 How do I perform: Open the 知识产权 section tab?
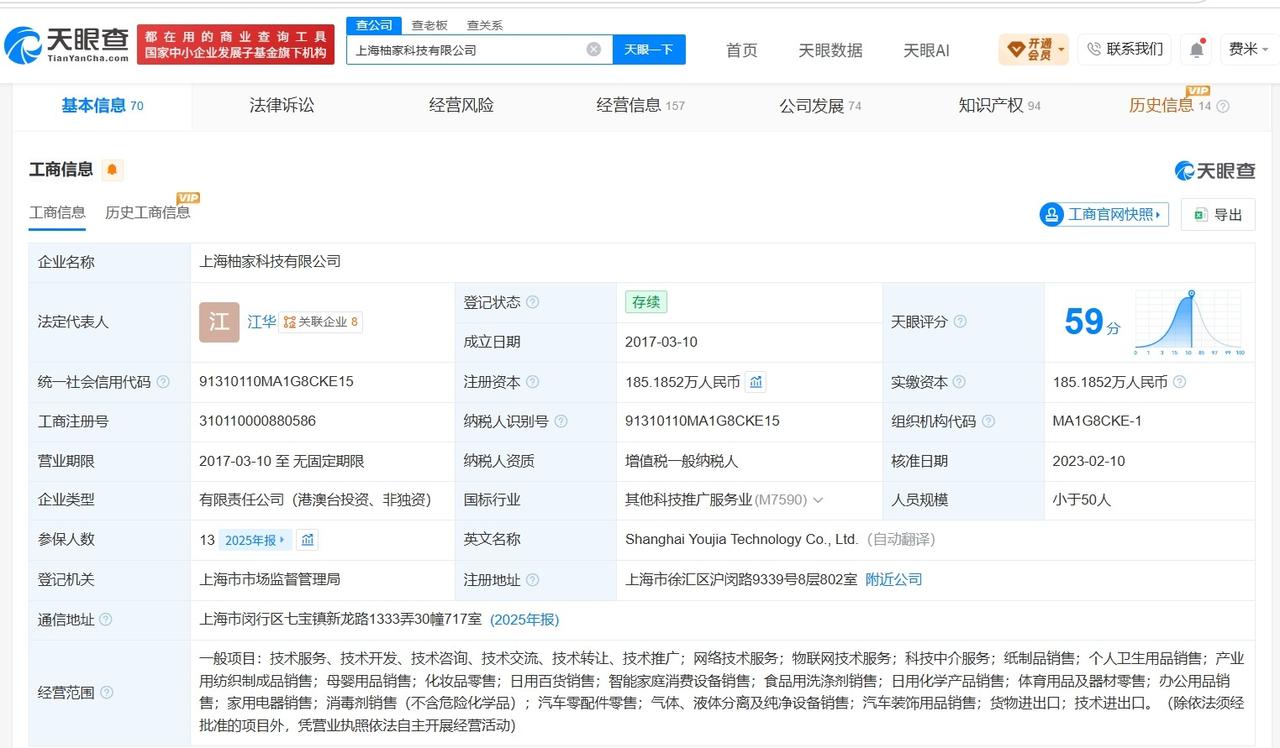pyautogui.click(x=999, y=105)
